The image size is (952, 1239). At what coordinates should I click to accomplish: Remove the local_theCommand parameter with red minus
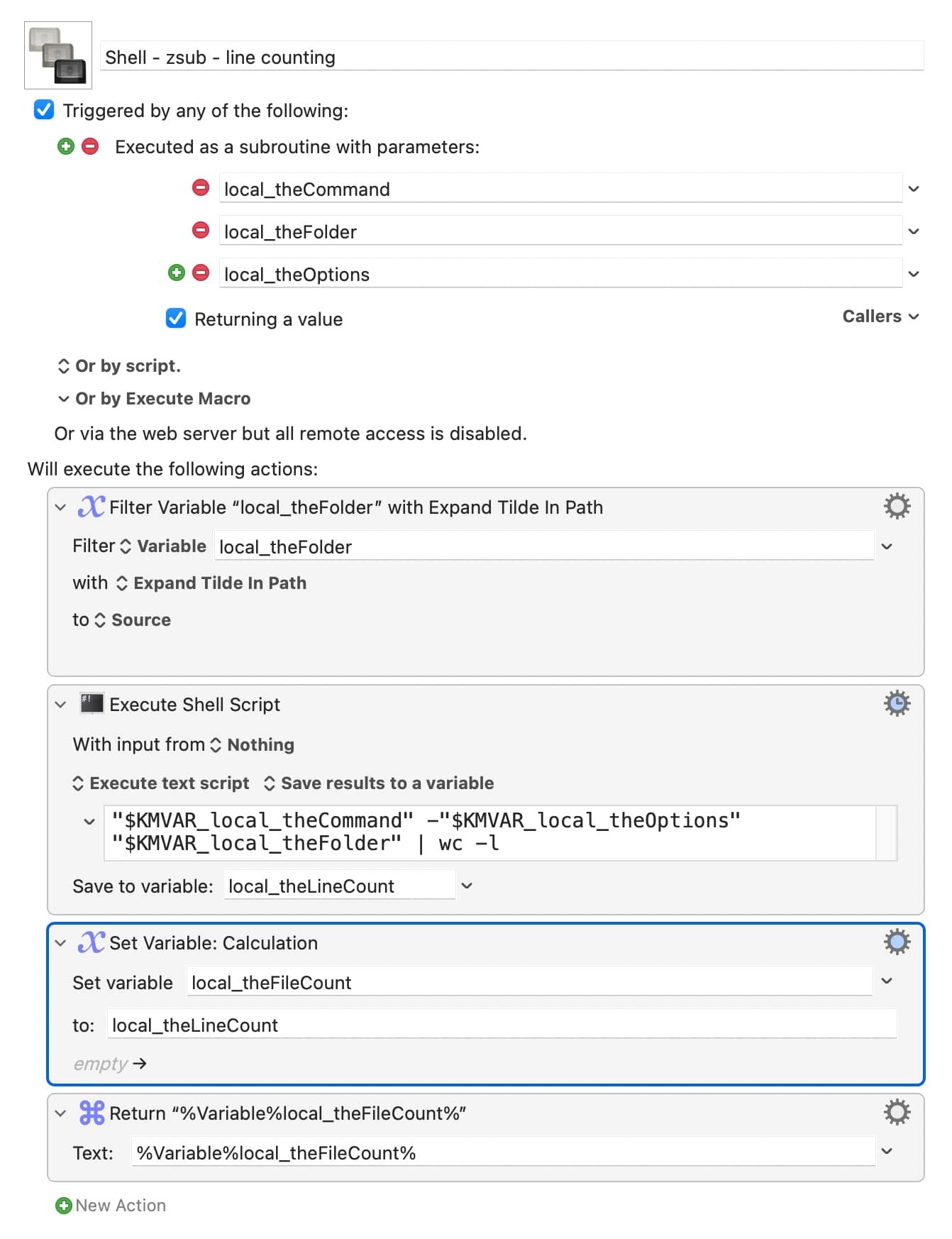201,188
